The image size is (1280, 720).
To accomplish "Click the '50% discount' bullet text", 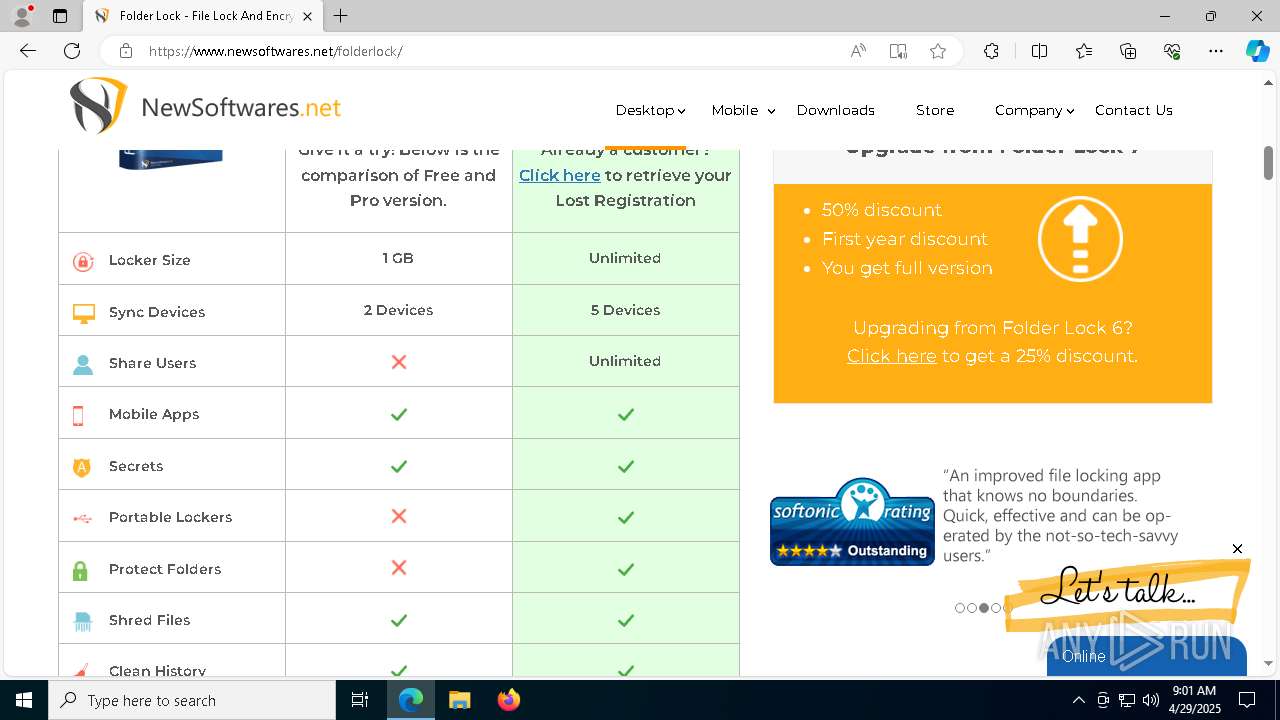I will coord(882,210).
